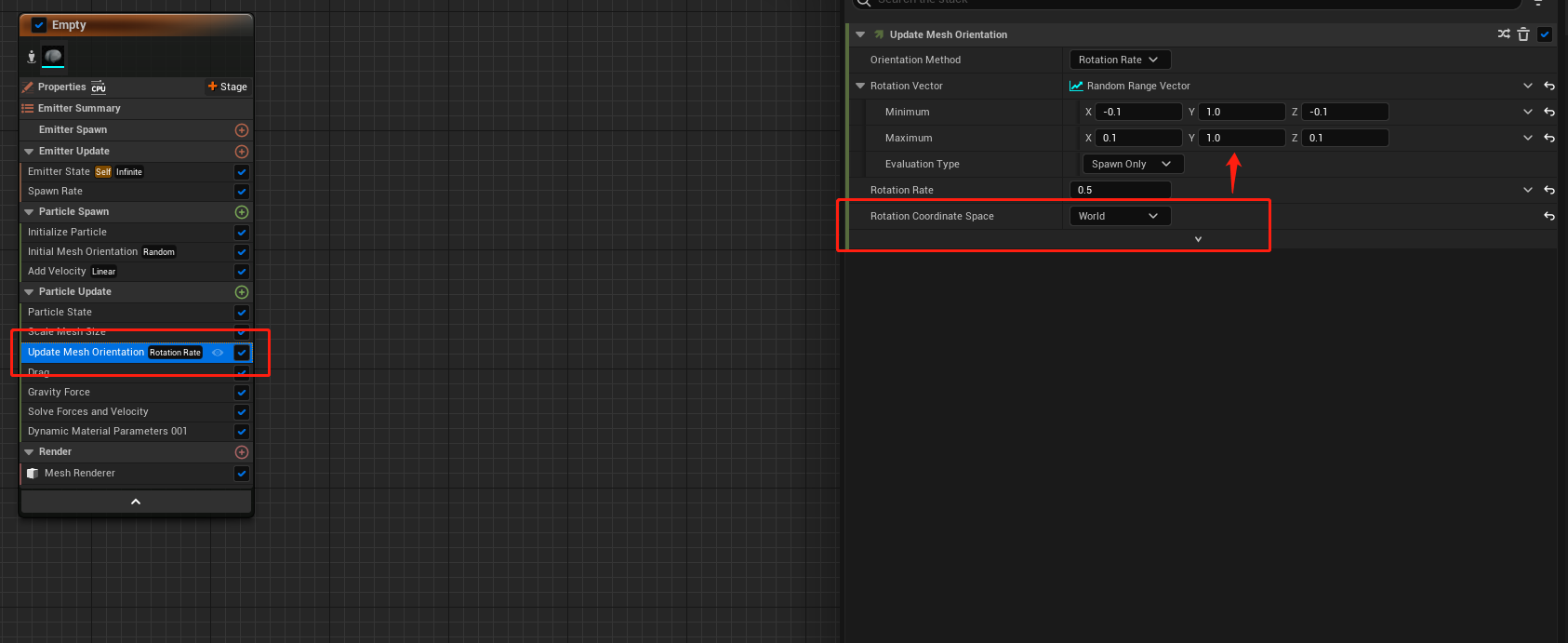Open the Rotation Coordinate Space World dropdown
Screen dimensions: 1568x643
1119,216
